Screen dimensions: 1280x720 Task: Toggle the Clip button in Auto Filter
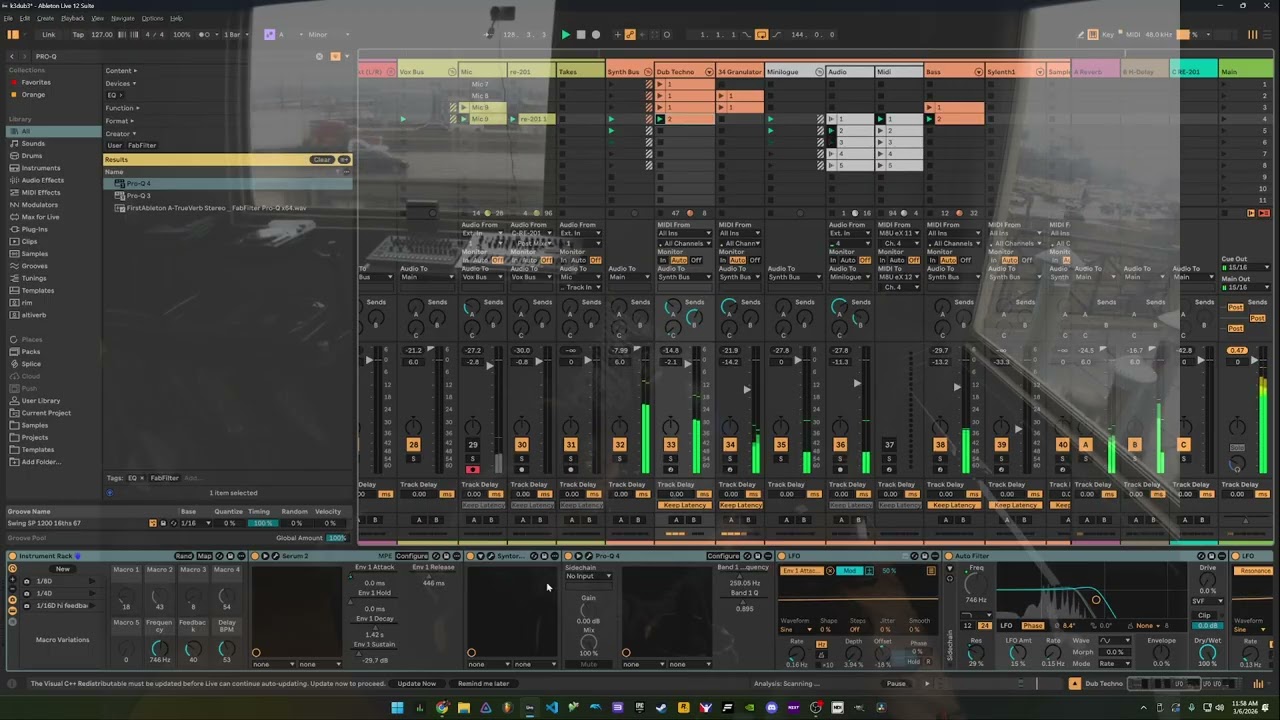tap(1204, 615)
